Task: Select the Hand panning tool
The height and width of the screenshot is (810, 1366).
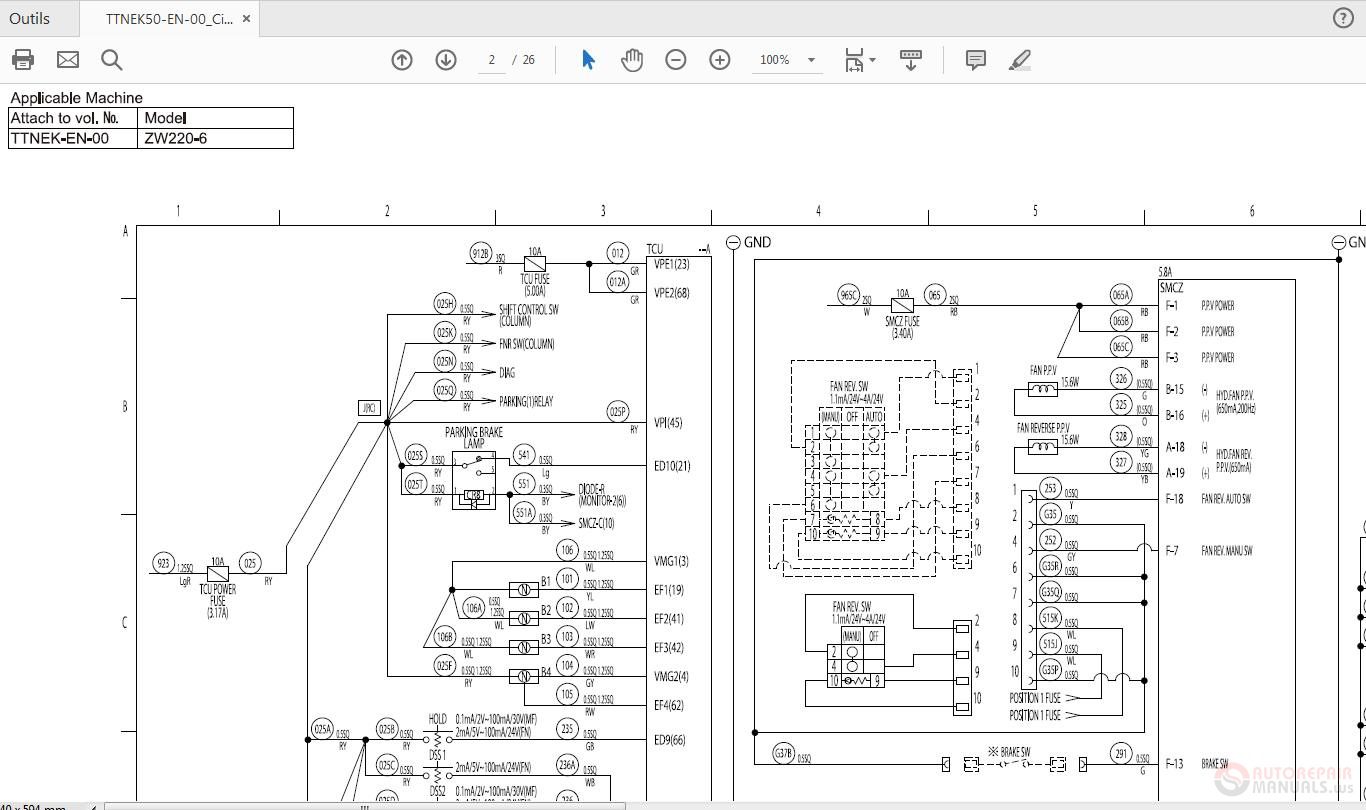Action: pos(632,59)
